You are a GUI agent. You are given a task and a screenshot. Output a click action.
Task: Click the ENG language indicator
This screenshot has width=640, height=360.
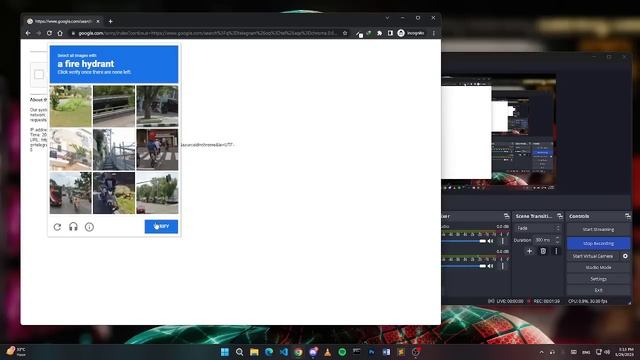(586, 352)
